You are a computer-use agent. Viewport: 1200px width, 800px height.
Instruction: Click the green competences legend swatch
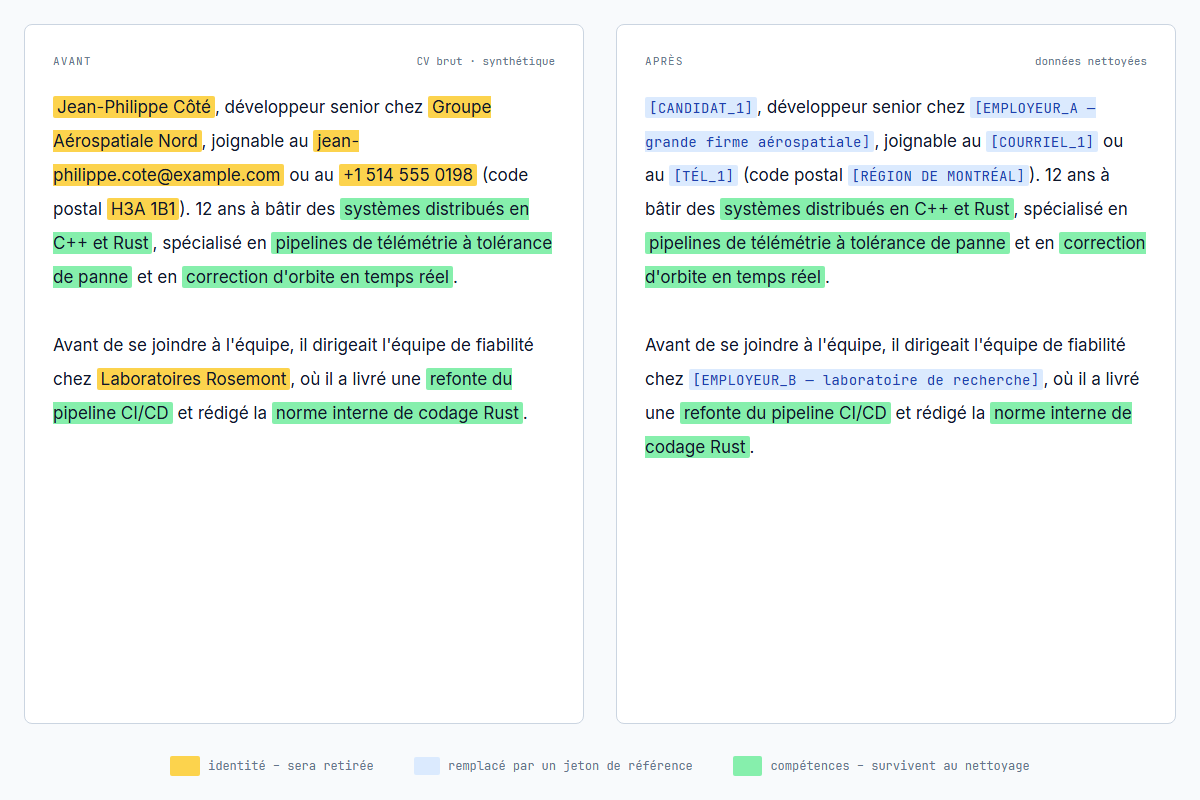(x=747, y=766)
